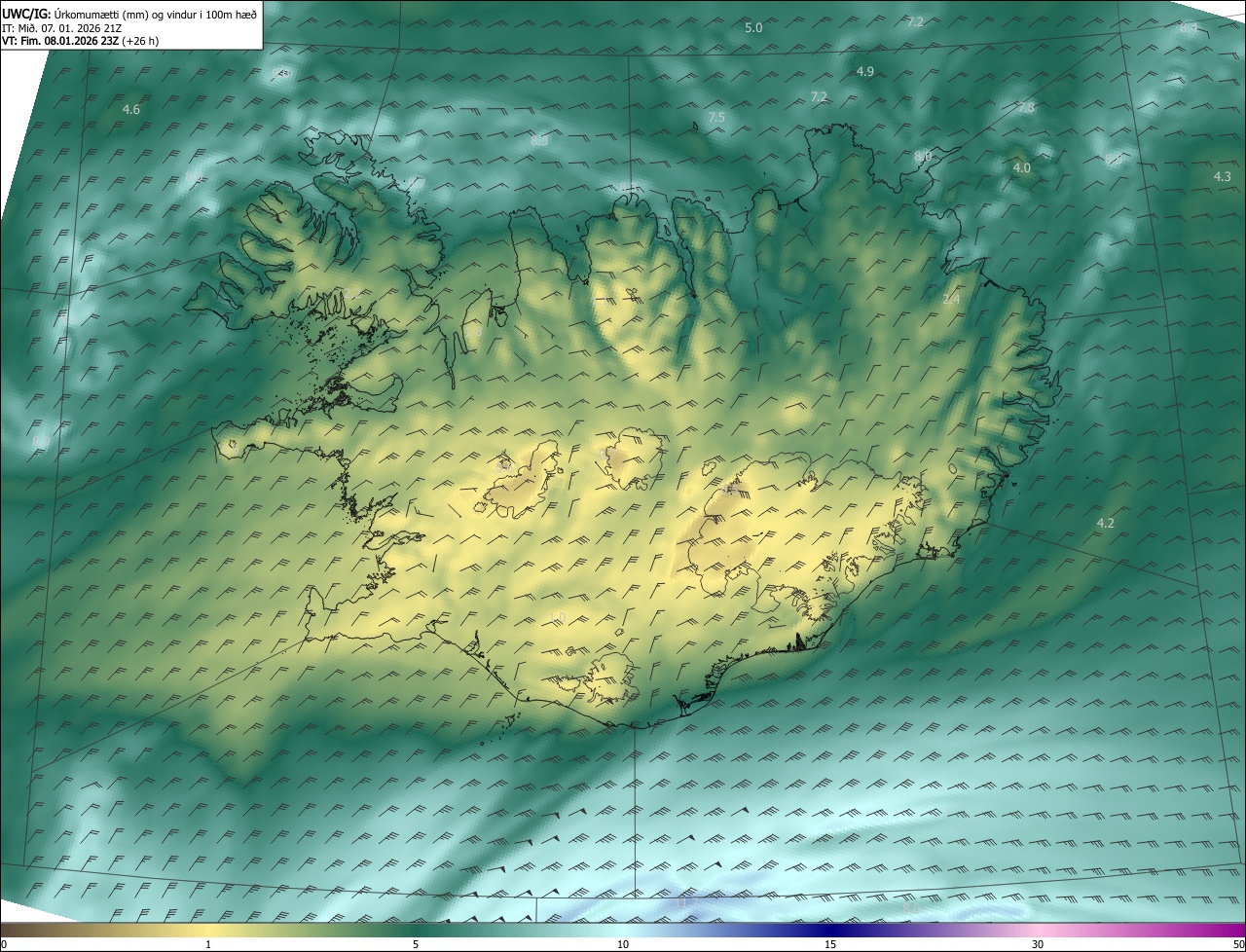Select the 5.0 precipitable water label
This screenshot has width=1246, height=952.
(x=753, y=28)
